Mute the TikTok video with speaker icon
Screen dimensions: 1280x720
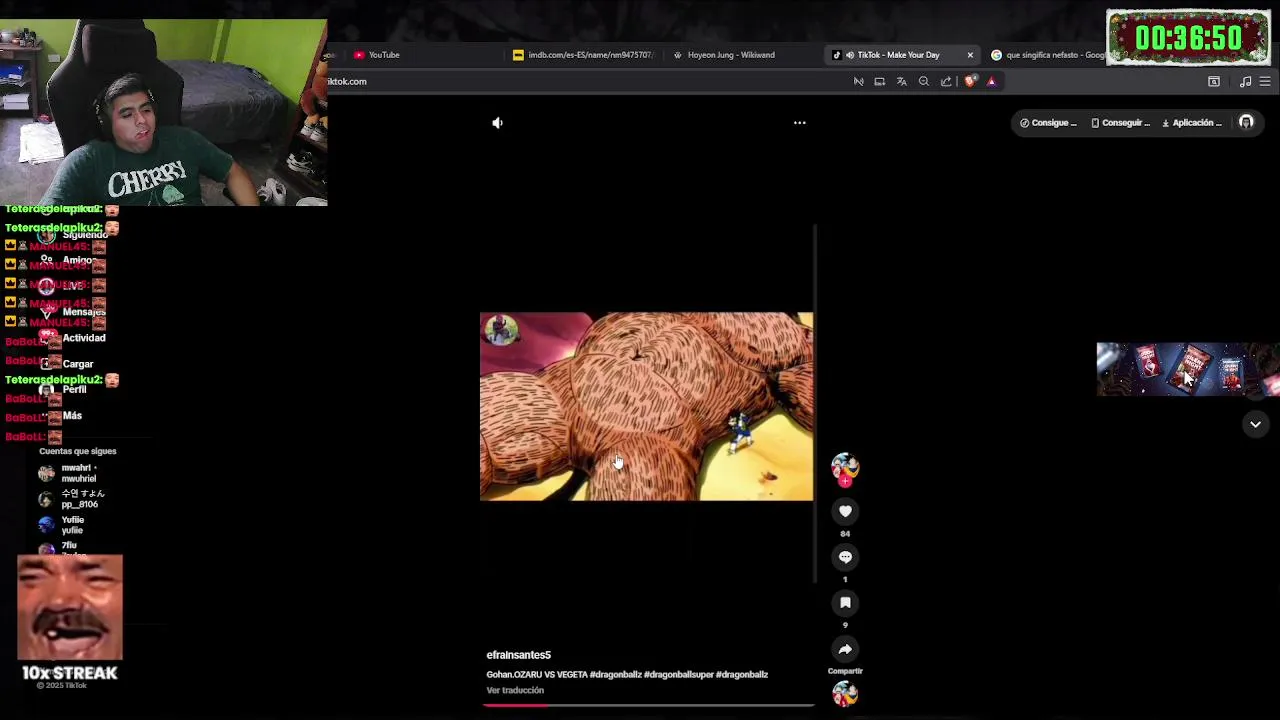point(497,123)
